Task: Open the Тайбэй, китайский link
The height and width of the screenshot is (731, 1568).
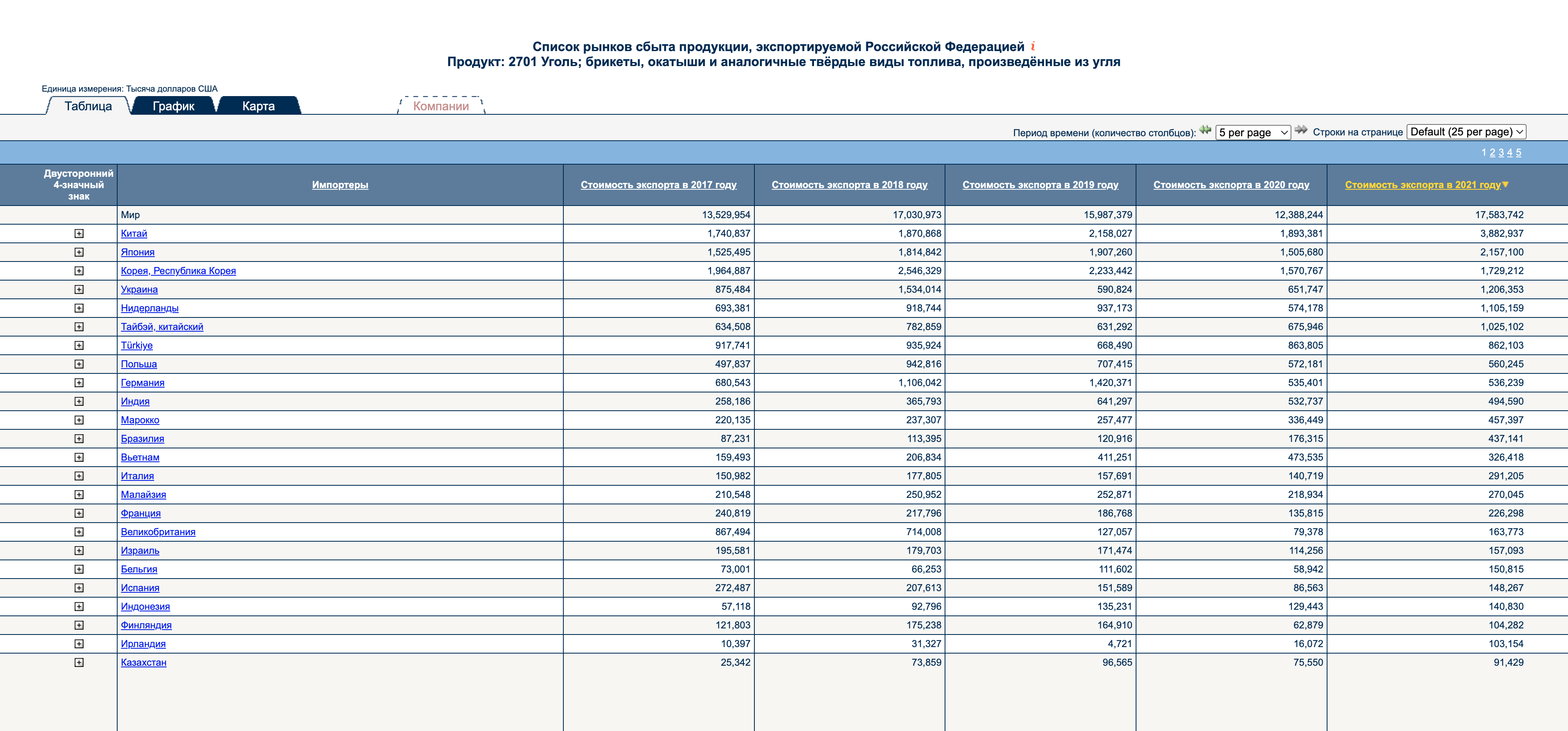Action: pyautogui.click(x=162, y=327)
